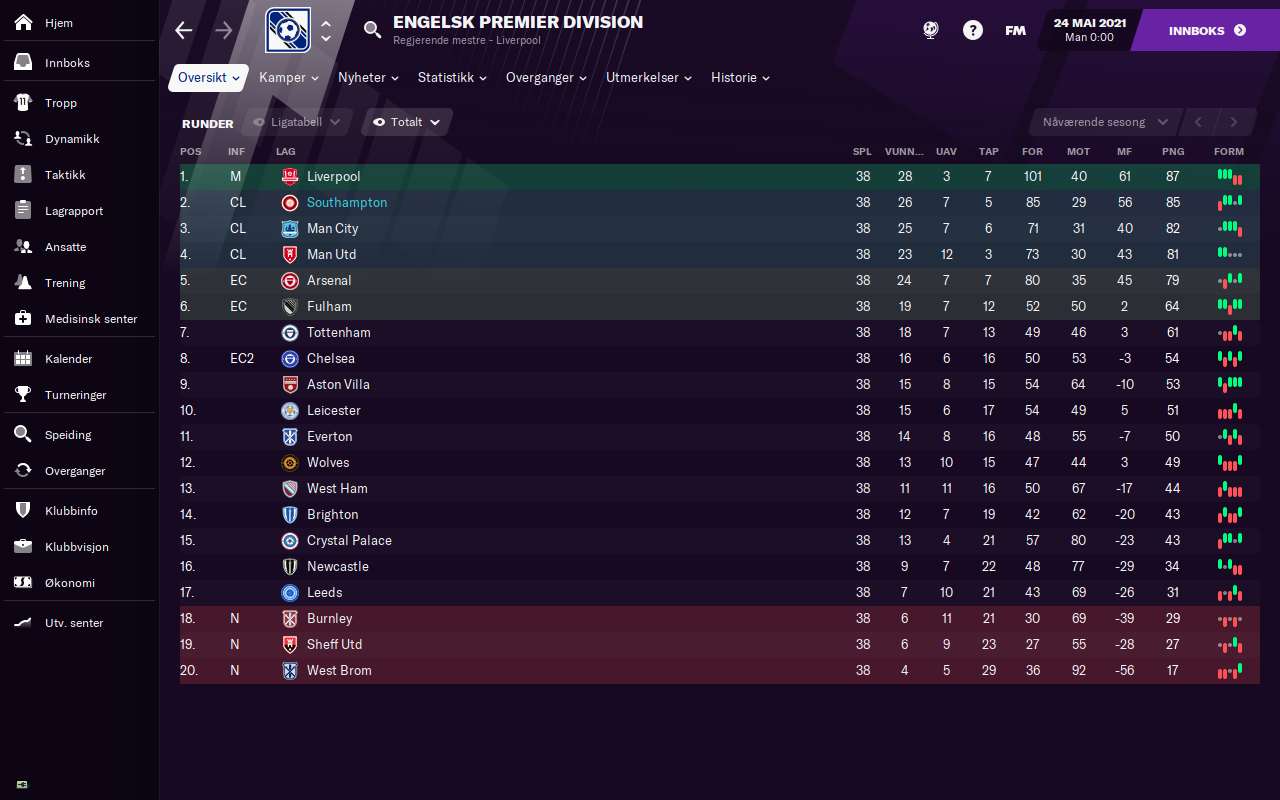This screenshot has width=1280, height=800.
Task: Click the help question mark icon
Action: pos(972,30)
